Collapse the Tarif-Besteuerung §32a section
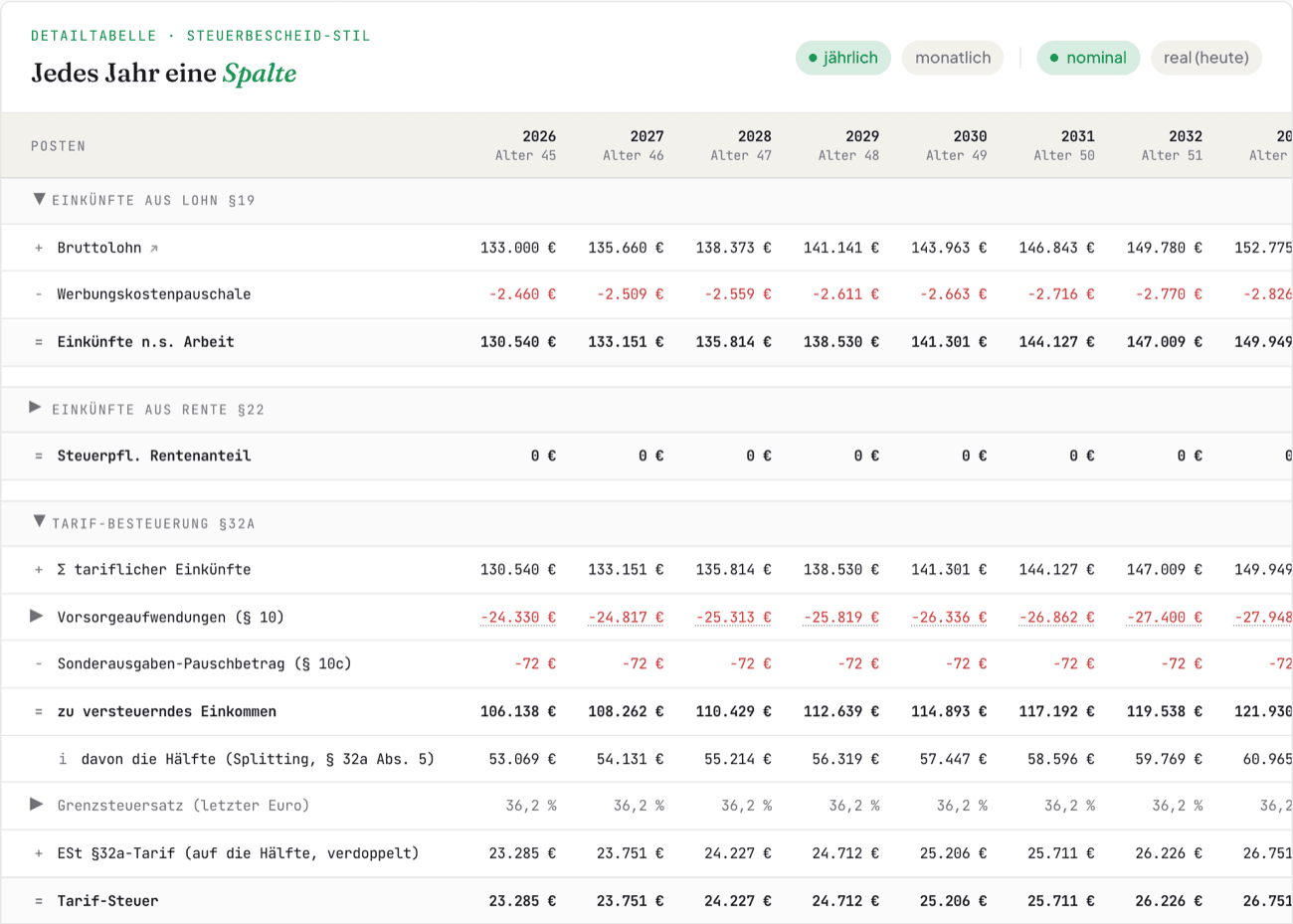Image resolution: width=1293 pixels, height=924 pixels. (39, 521)
